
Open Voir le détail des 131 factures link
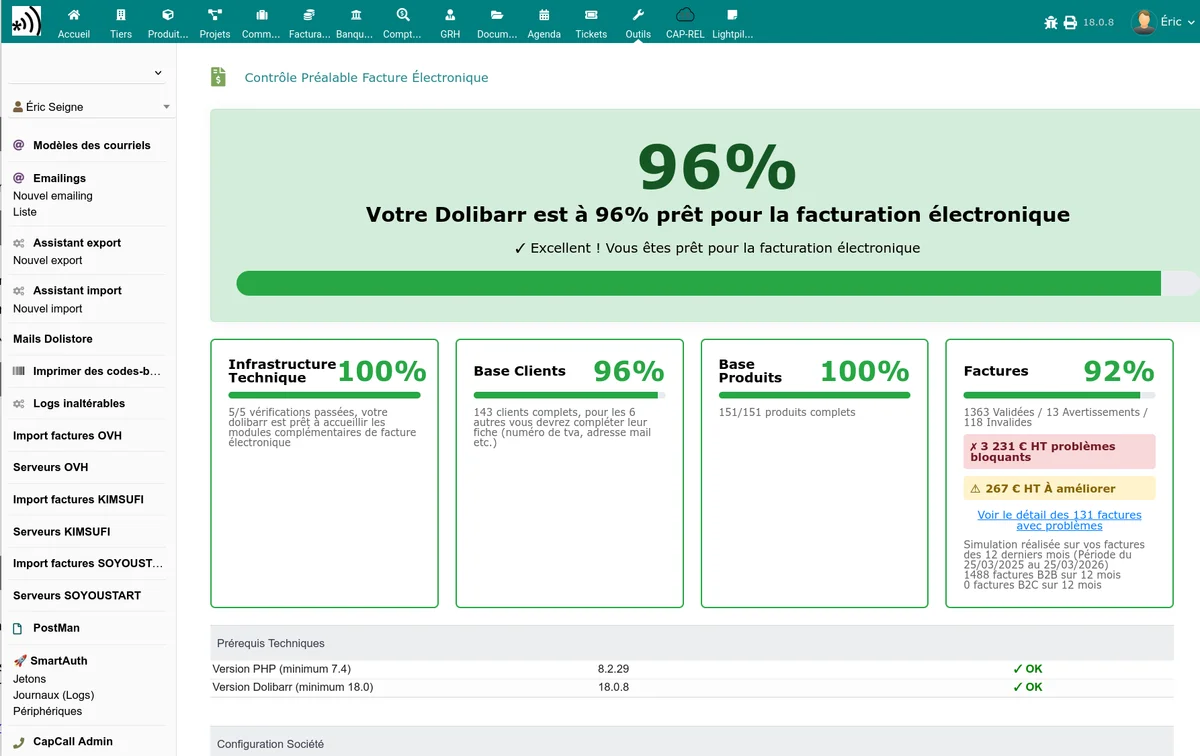point(1059,520)
